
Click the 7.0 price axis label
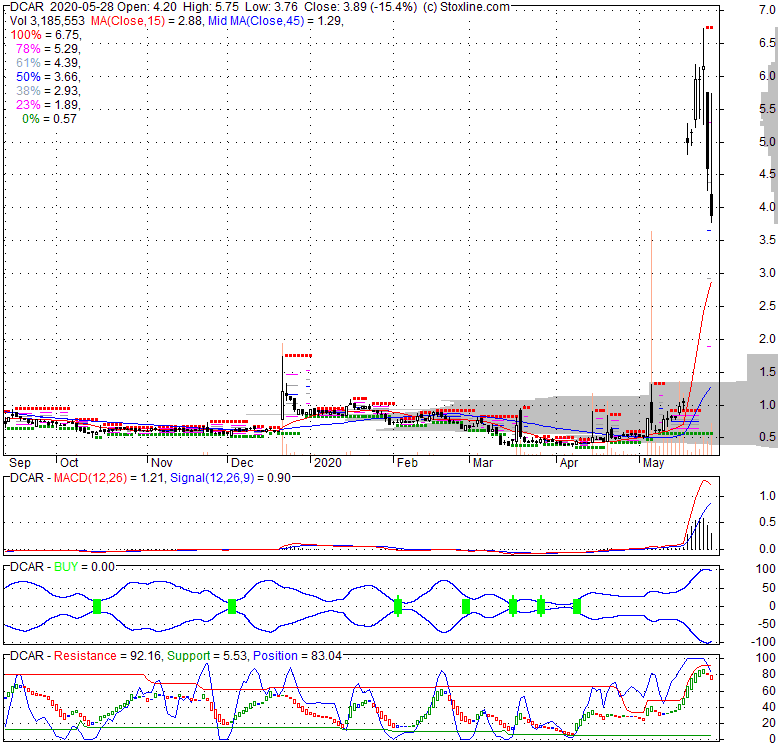(x=767, y=10)
